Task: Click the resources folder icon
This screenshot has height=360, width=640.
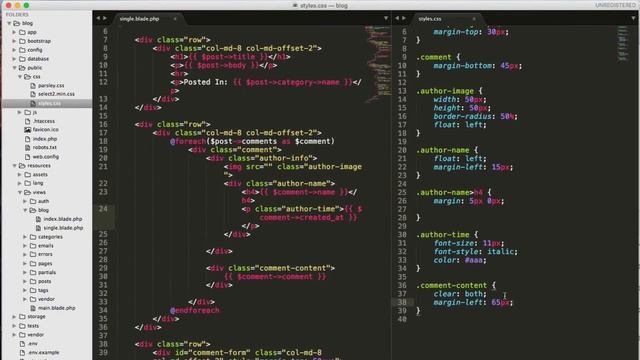Action: pos(22,166)
